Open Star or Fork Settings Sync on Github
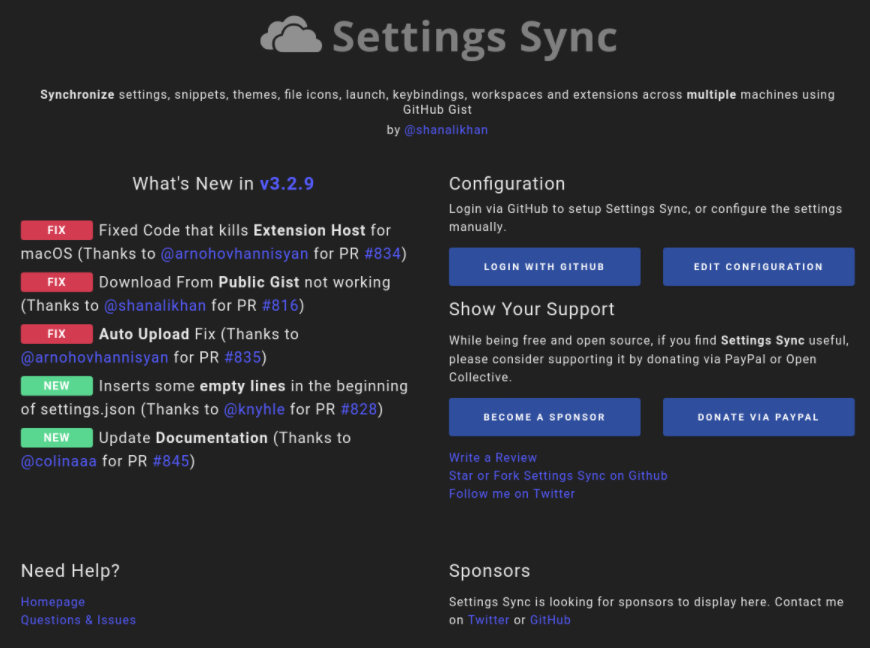870x648 pixels. pos(558,476)
